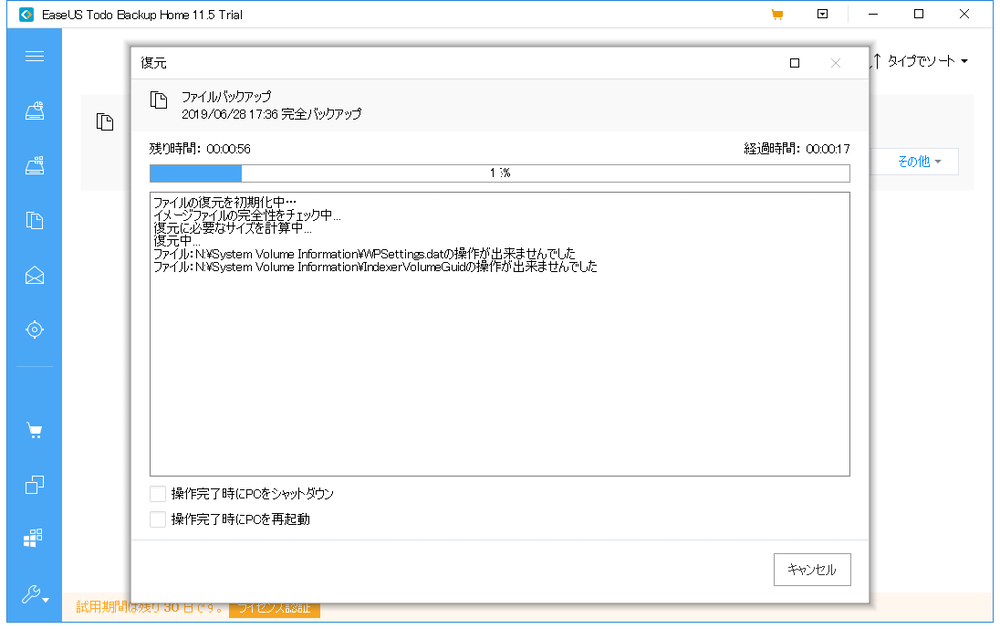Click the EaseUS app logo in title bar
Image resolution: width=1000 pixels, height=629 pixels.
coord(26,15)
